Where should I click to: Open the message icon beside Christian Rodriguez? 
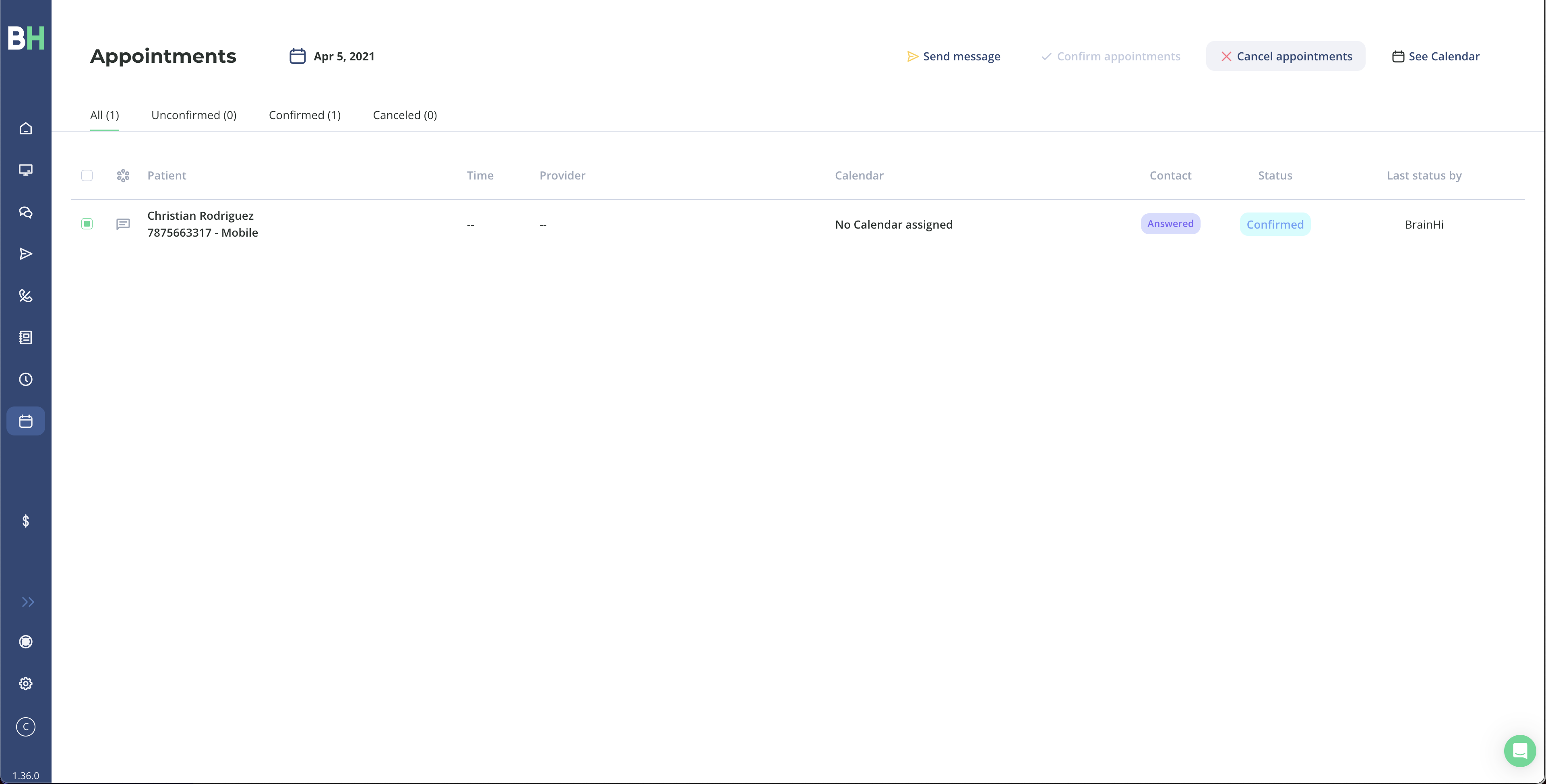point(123,224)
